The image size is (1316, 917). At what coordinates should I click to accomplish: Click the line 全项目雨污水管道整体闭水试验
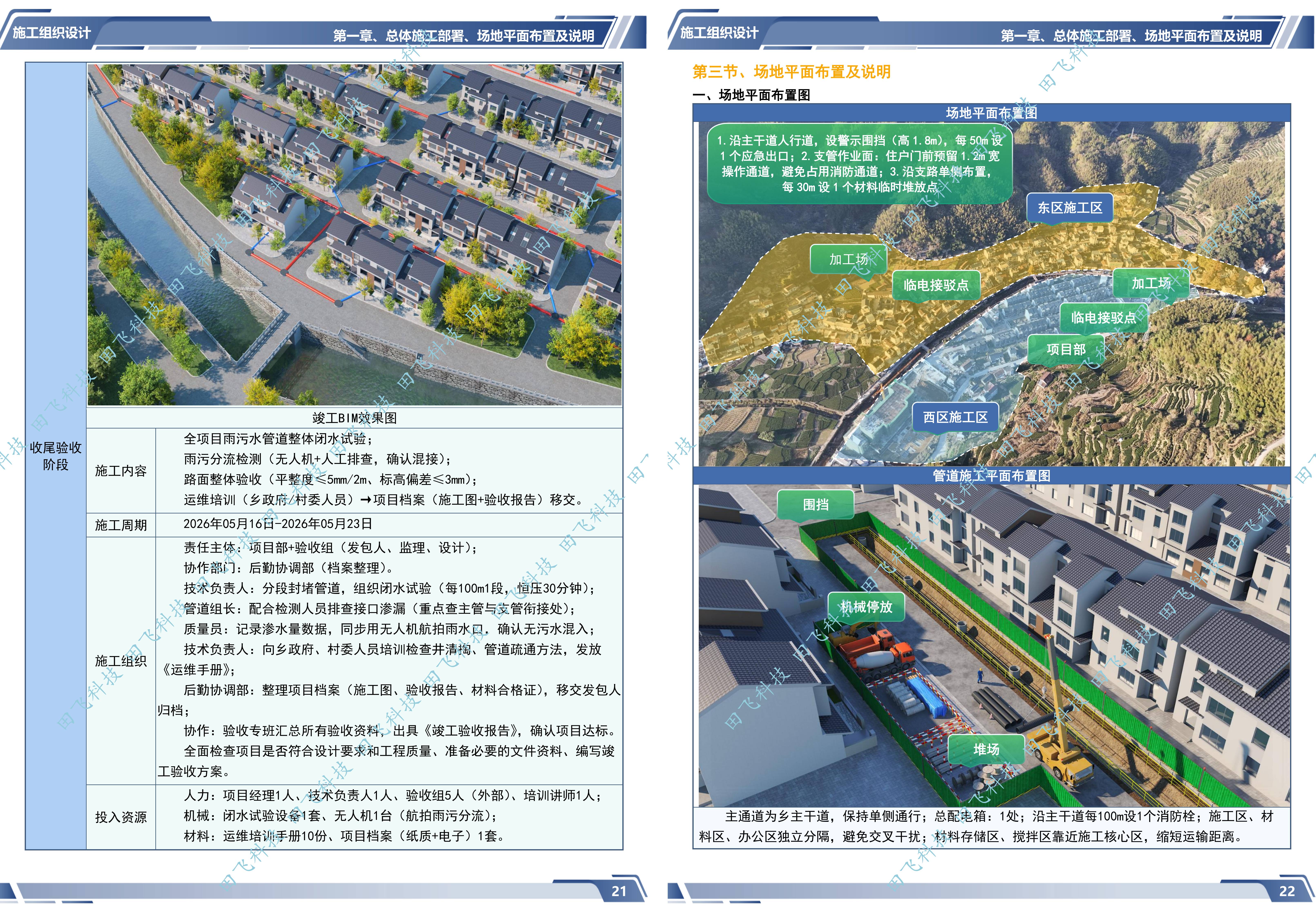[279, 439]
